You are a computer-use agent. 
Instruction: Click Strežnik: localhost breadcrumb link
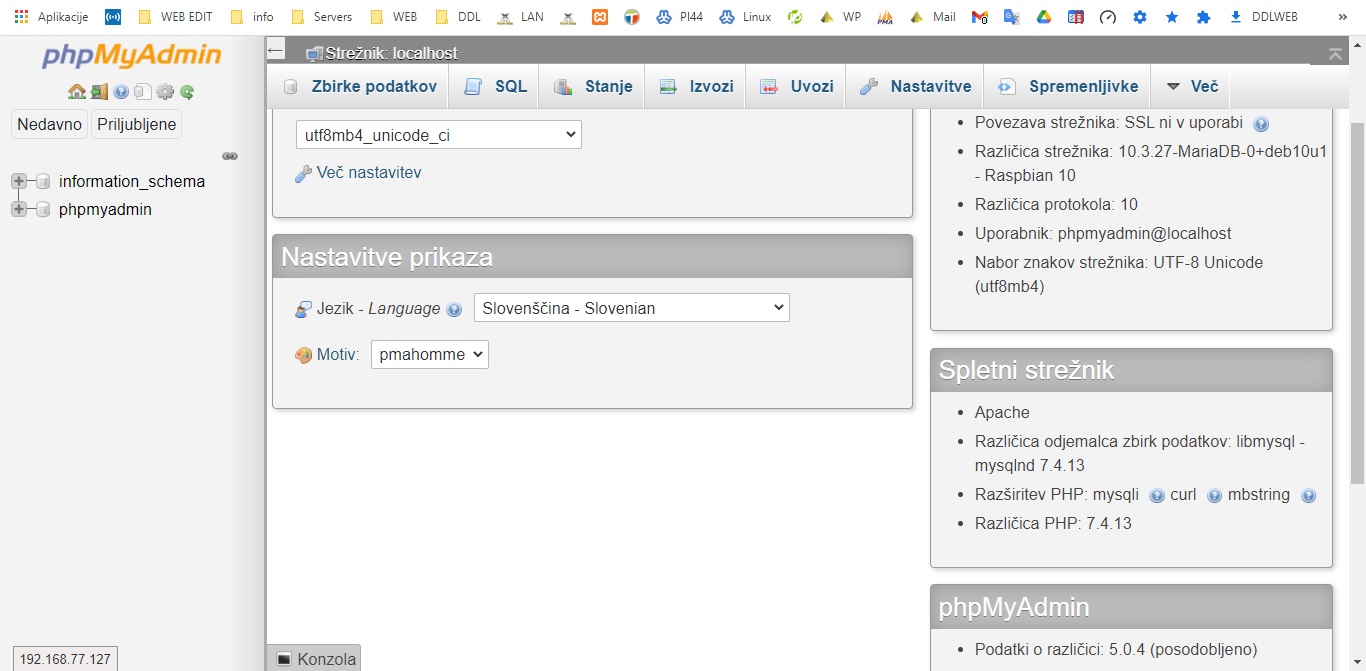click(x=392, y=53)
